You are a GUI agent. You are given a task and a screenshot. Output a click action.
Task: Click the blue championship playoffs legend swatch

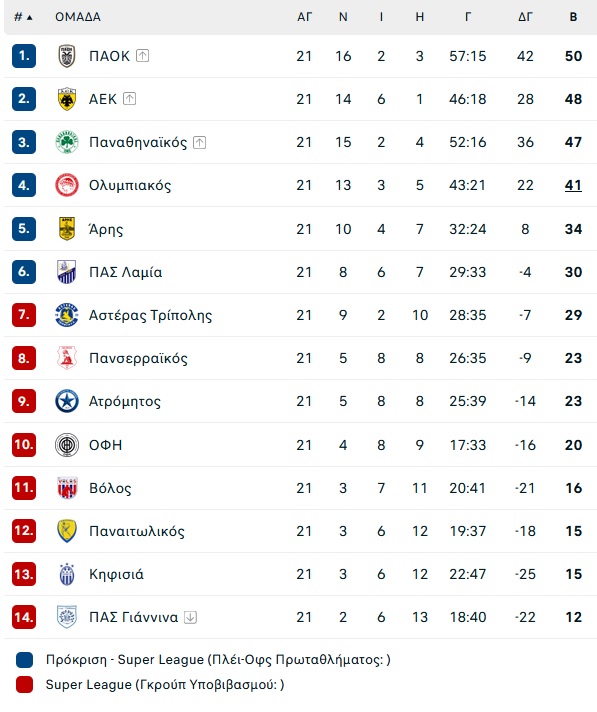[24, 660]
